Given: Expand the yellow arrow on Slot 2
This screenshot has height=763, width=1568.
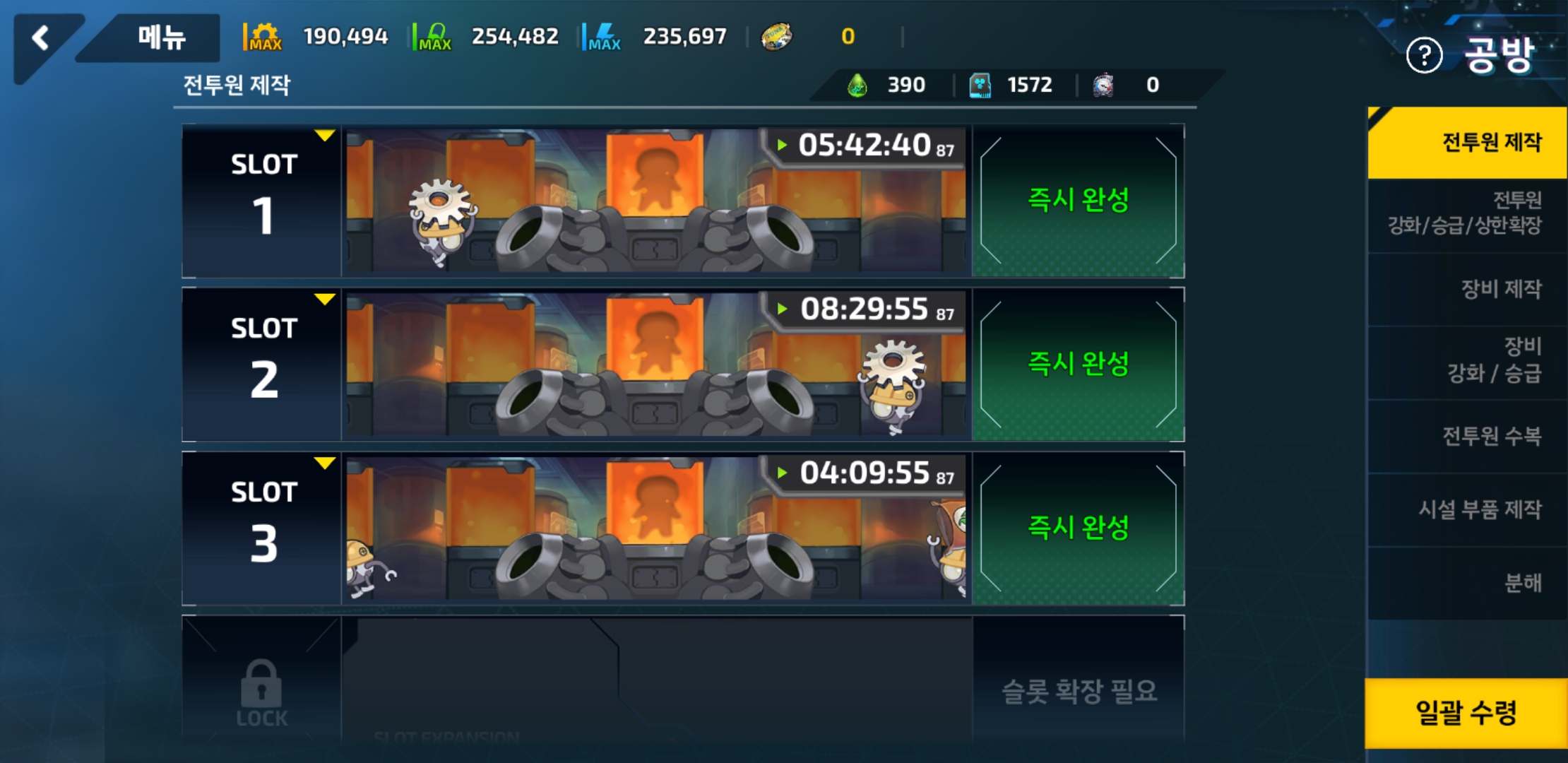Looking at the screenshot, I should tap(324, 300).
